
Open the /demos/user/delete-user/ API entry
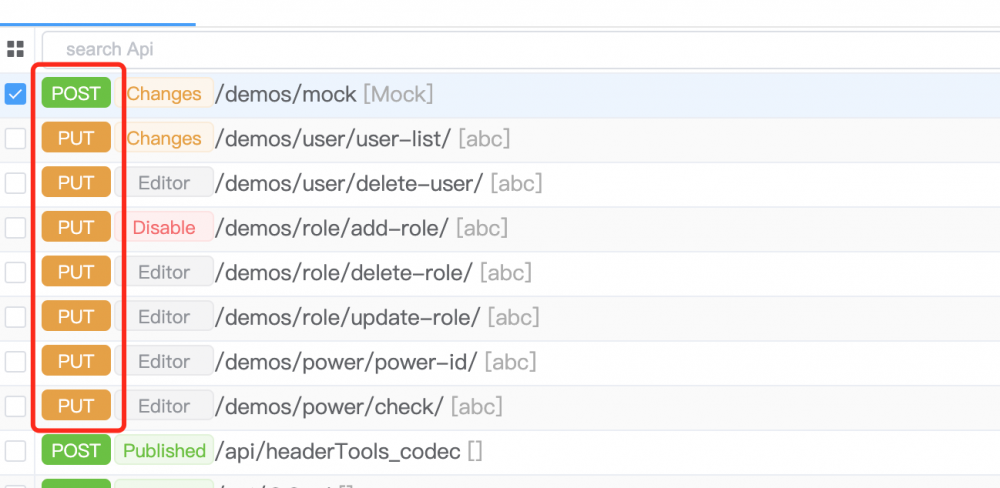point(350,183)
